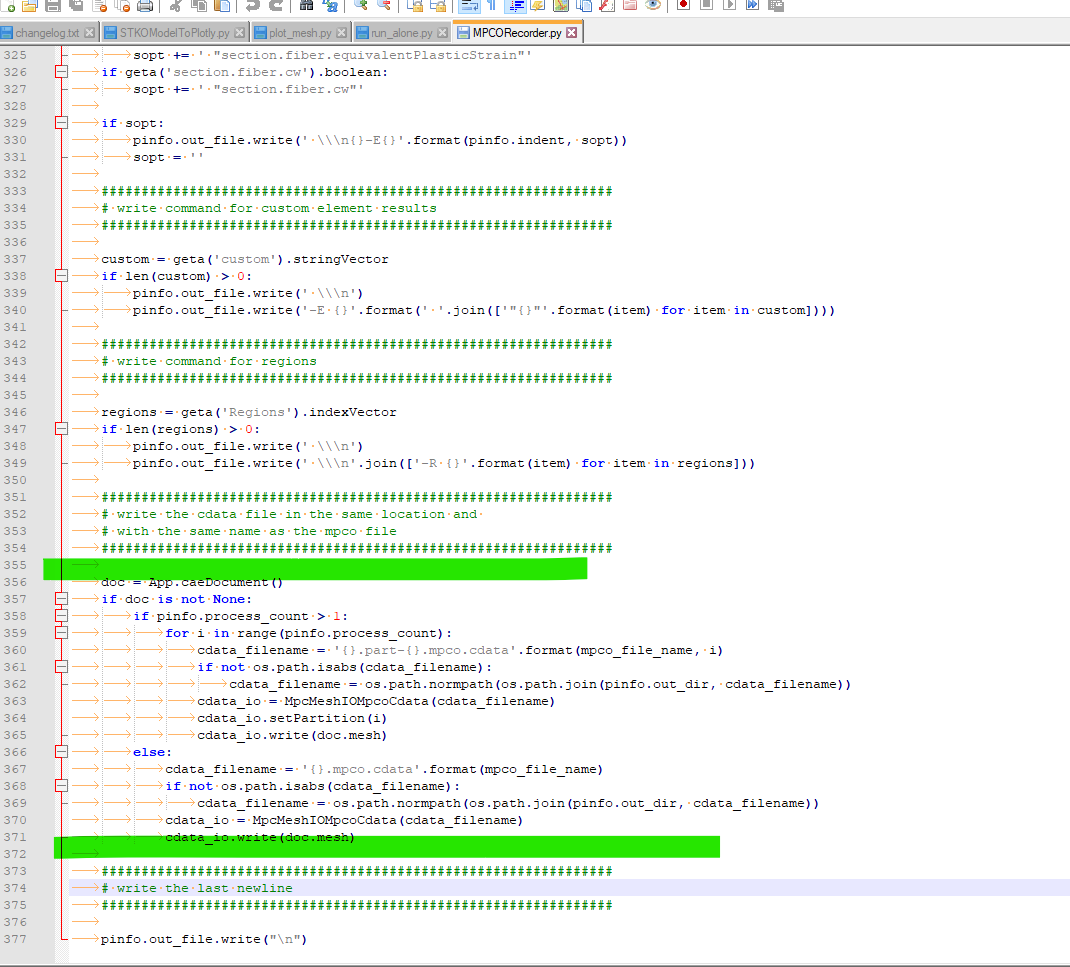Close the plot_mesh.py tab
Image resolution: width=1070 pixels, height=967 pixels.
click(341, 33)
